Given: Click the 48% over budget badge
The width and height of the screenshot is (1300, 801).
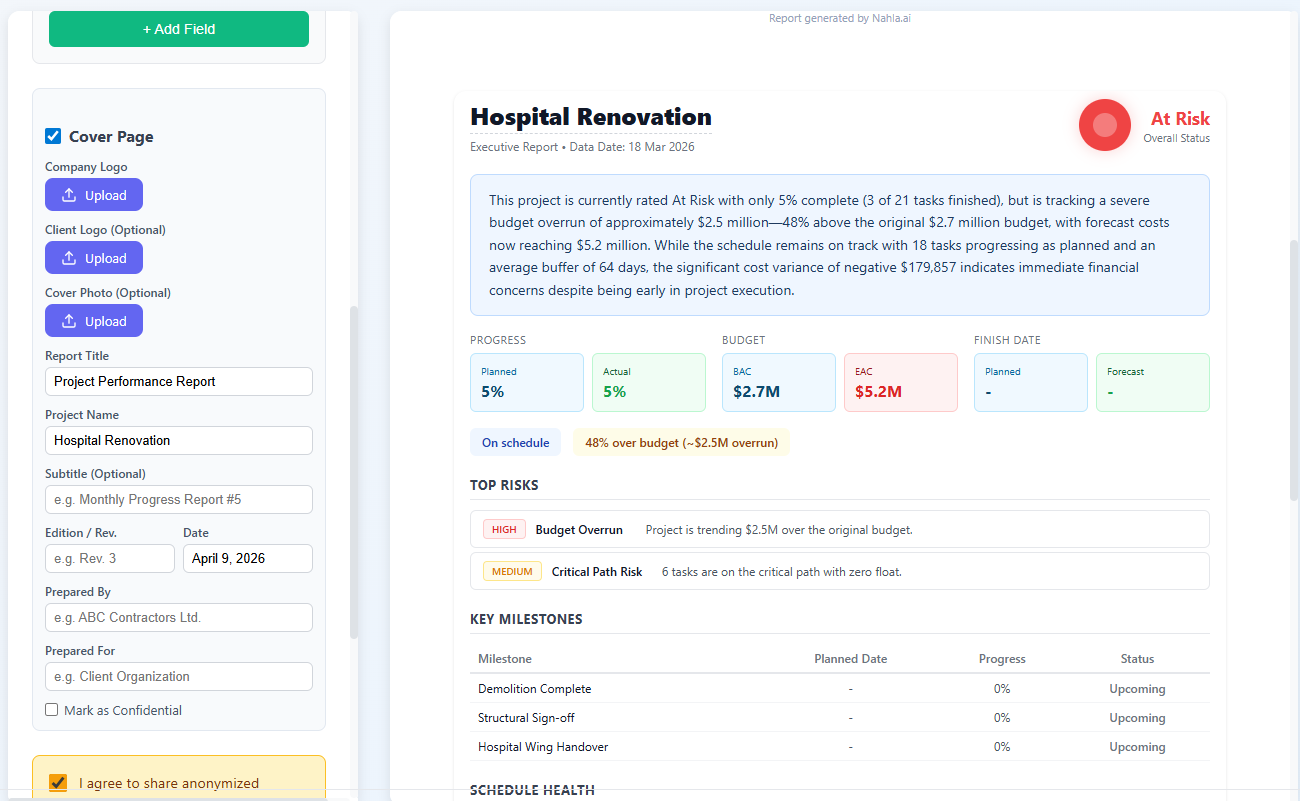Looking at the screenshot, I should coord(682,442).
